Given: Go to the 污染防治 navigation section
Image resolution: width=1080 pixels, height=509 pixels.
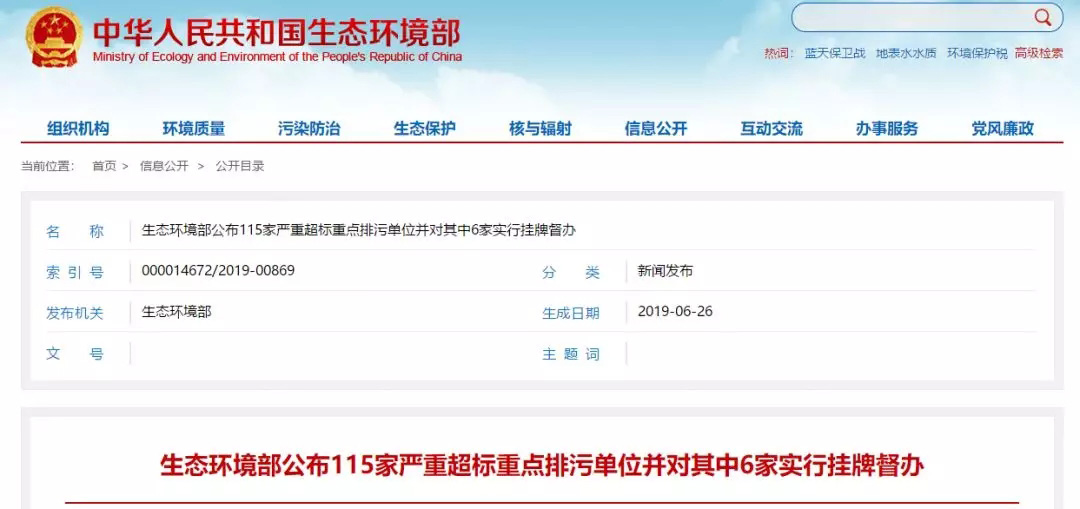Looking at the screenshot, I should coord(309,128).
